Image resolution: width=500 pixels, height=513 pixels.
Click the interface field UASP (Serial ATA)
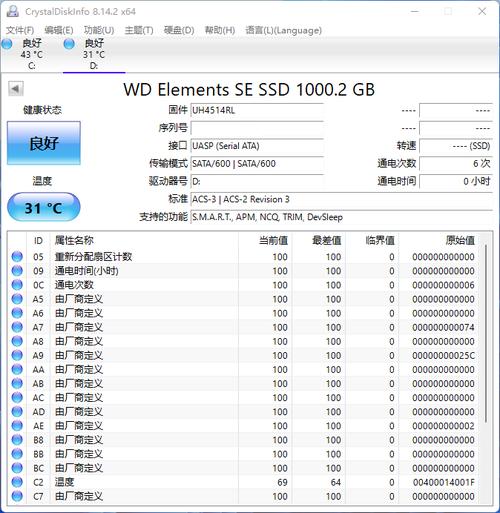coord(257,146)
